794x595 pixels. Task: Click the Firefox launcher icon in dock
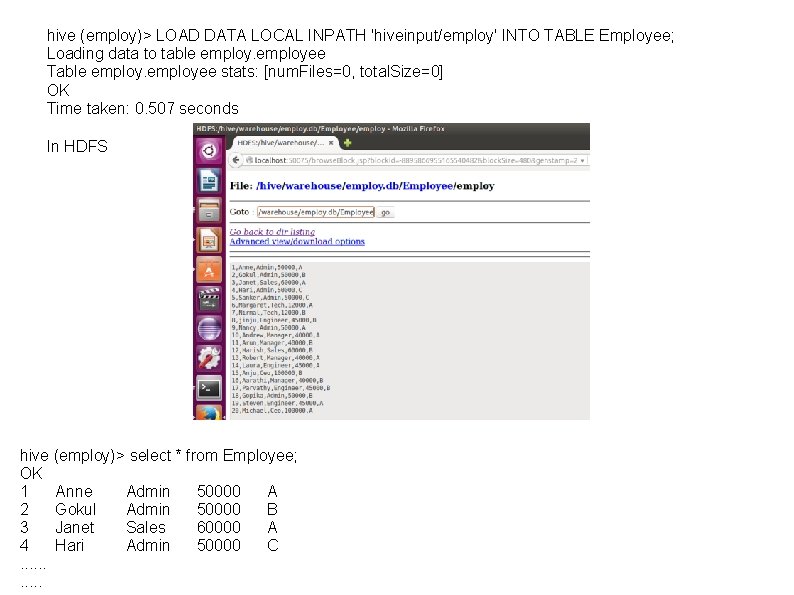(x=209, y=413)
